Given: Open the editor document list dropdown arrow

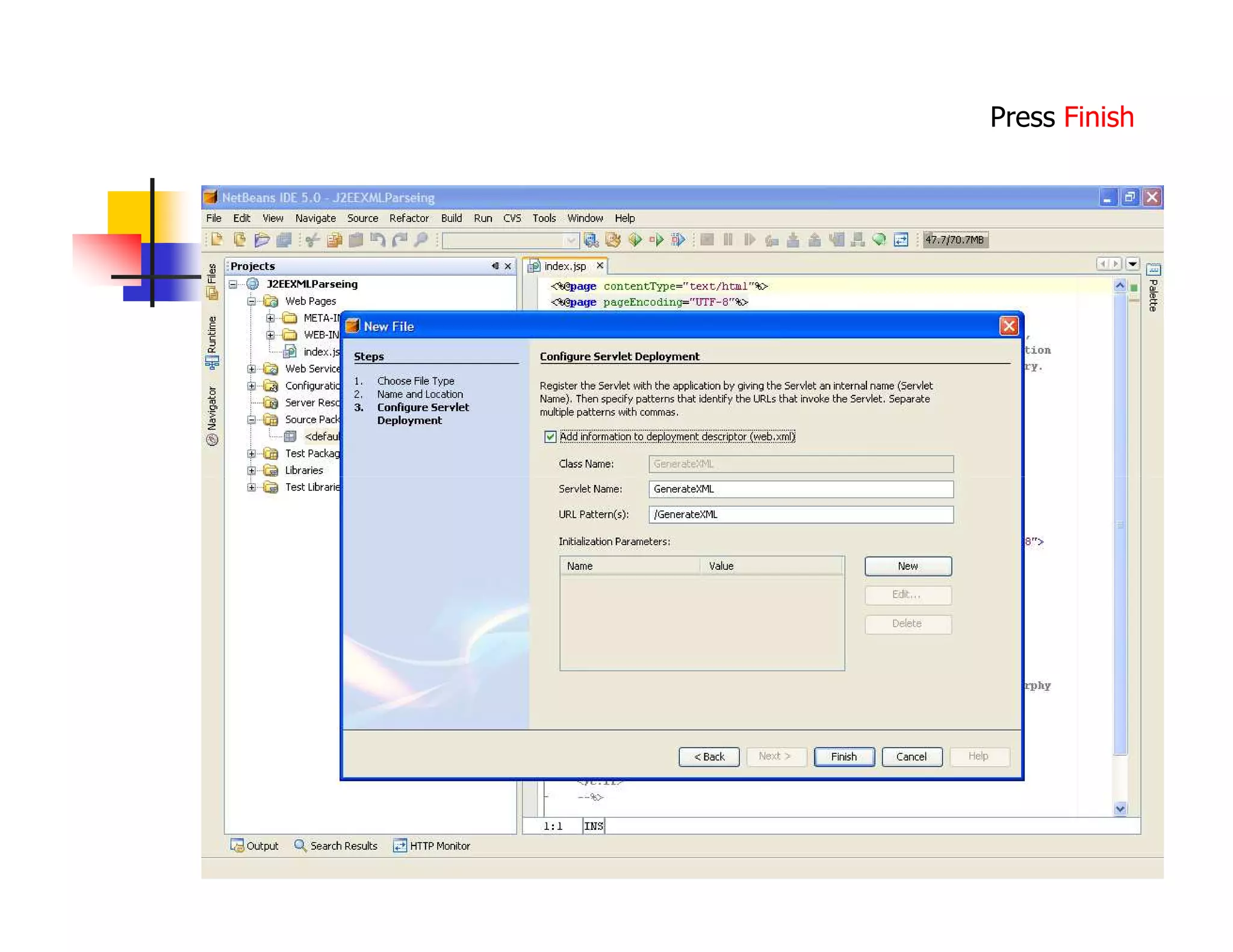Looking at the screenshot, I should coord(1132,264).
